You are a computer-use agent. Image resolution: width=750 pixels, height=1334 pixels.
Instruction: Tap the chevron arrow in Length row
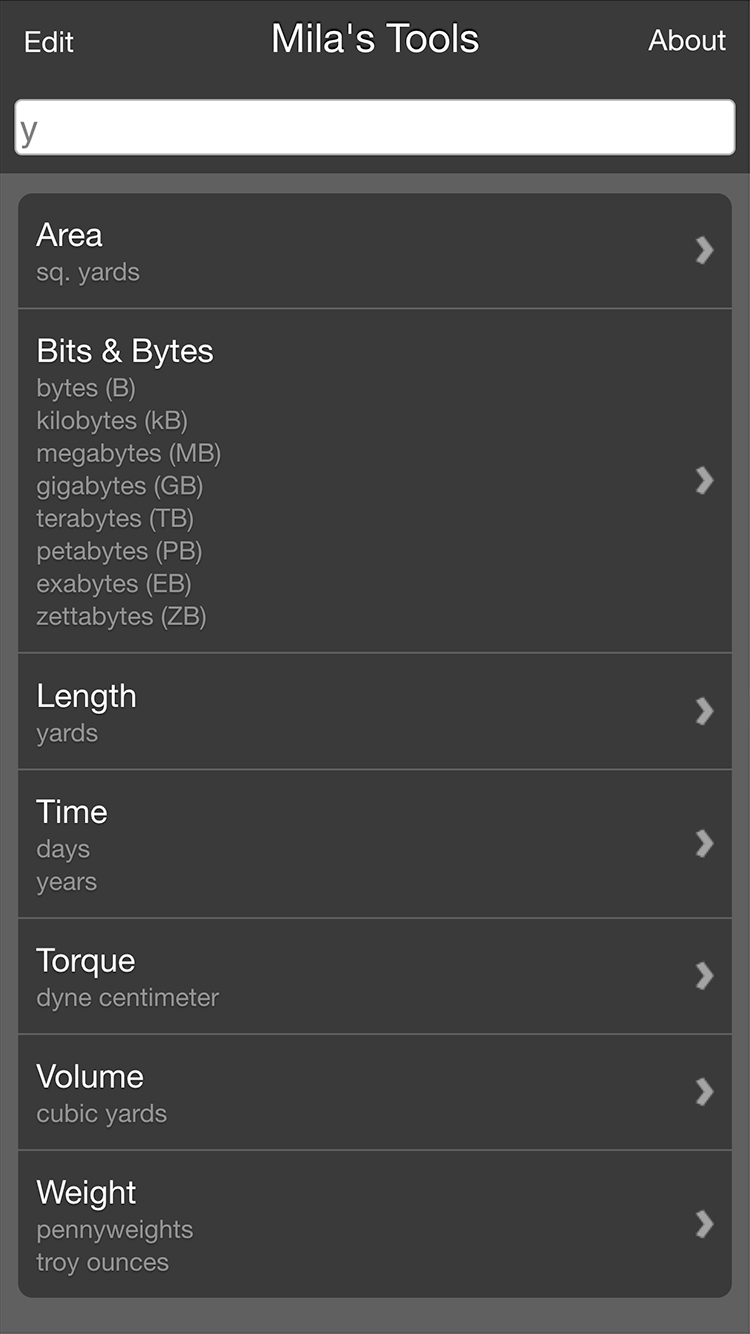tap(705, 711)
